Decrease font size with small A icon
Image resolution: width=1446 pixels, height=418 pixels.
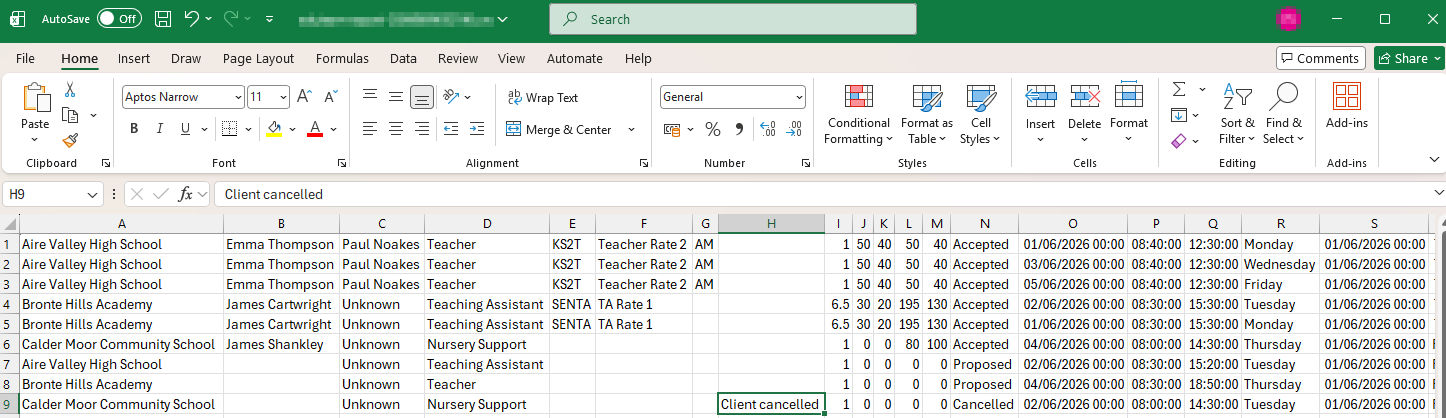click(329, 97)
